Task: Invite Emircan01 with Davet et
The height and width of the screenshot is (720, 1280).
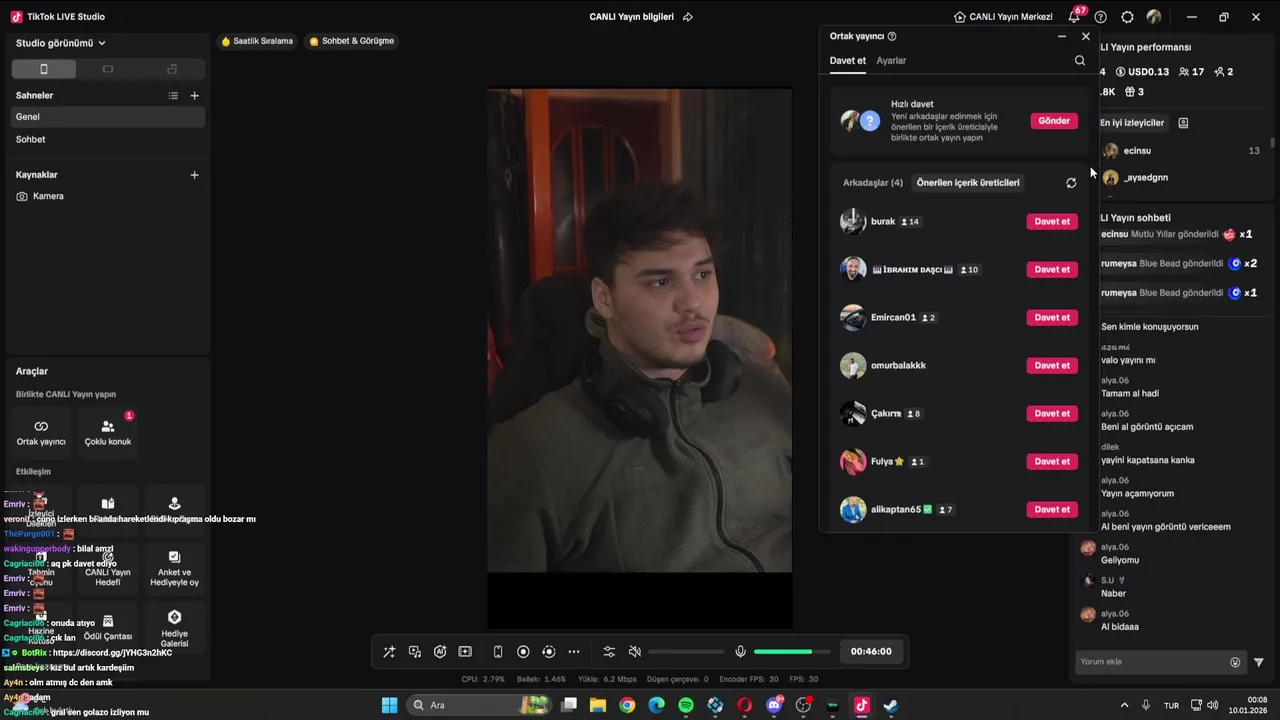Action: 1052,318
